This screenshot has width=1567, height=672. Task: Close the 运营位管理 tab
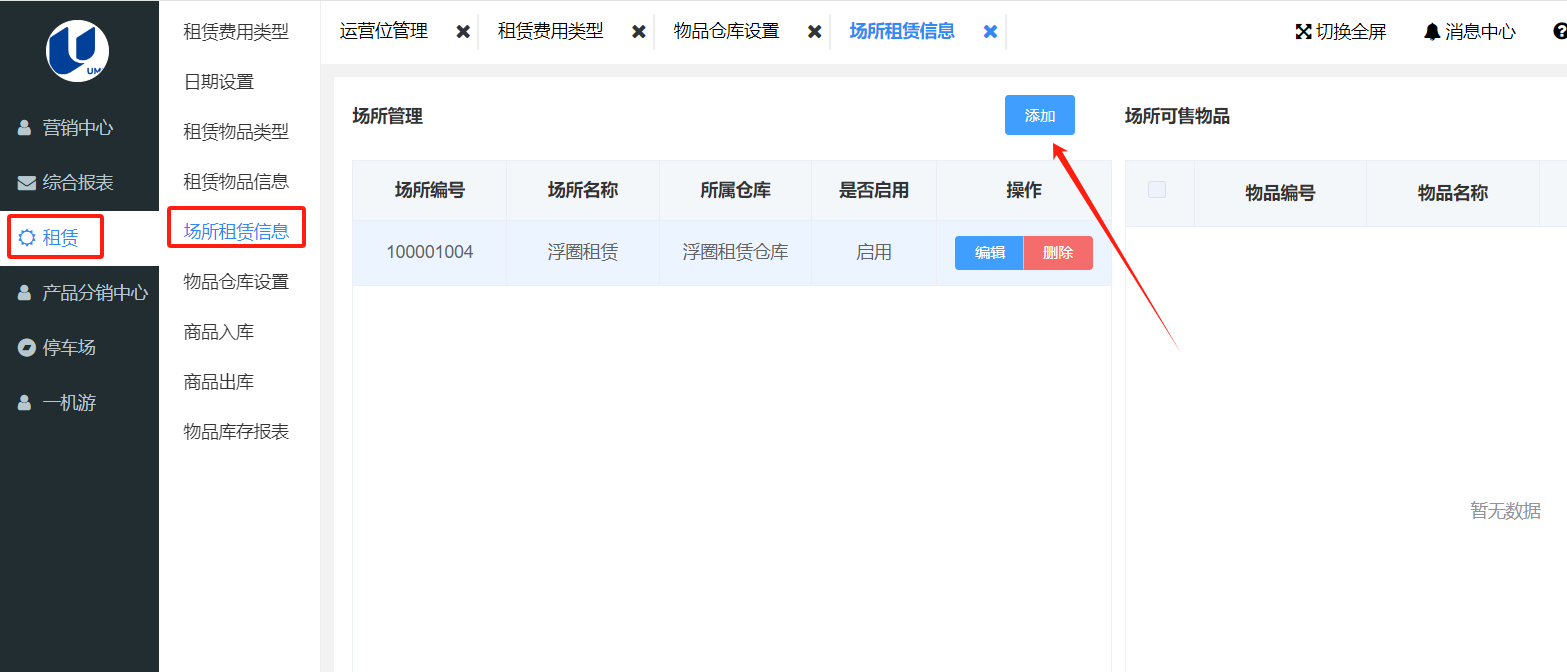[x=463, y=32]
